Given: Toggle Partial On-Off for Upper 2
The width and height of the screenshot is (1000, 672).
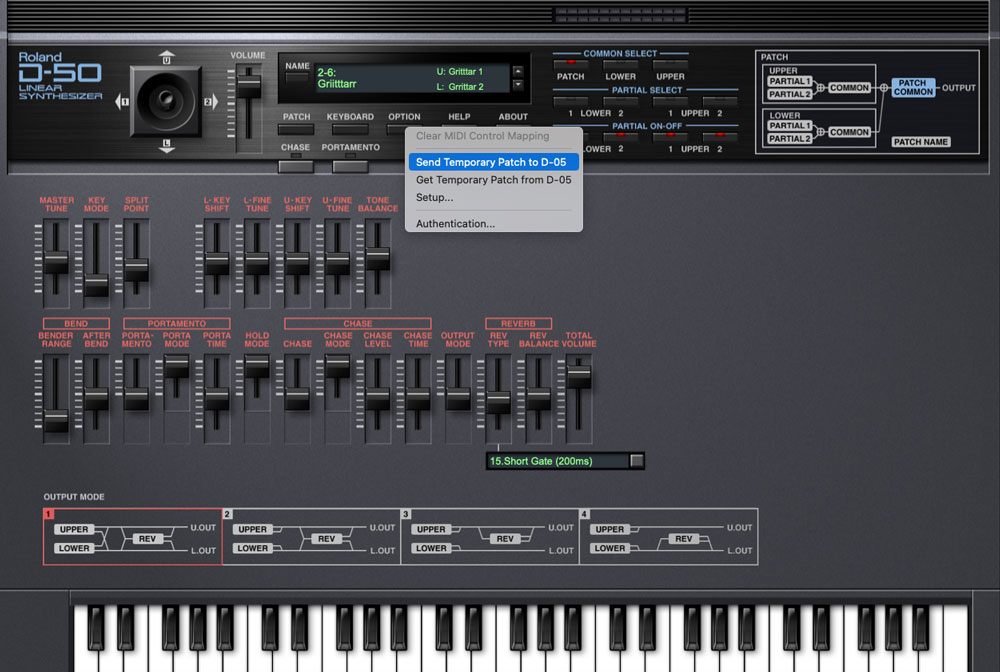Looking at the screenshot, I should 719,136.
